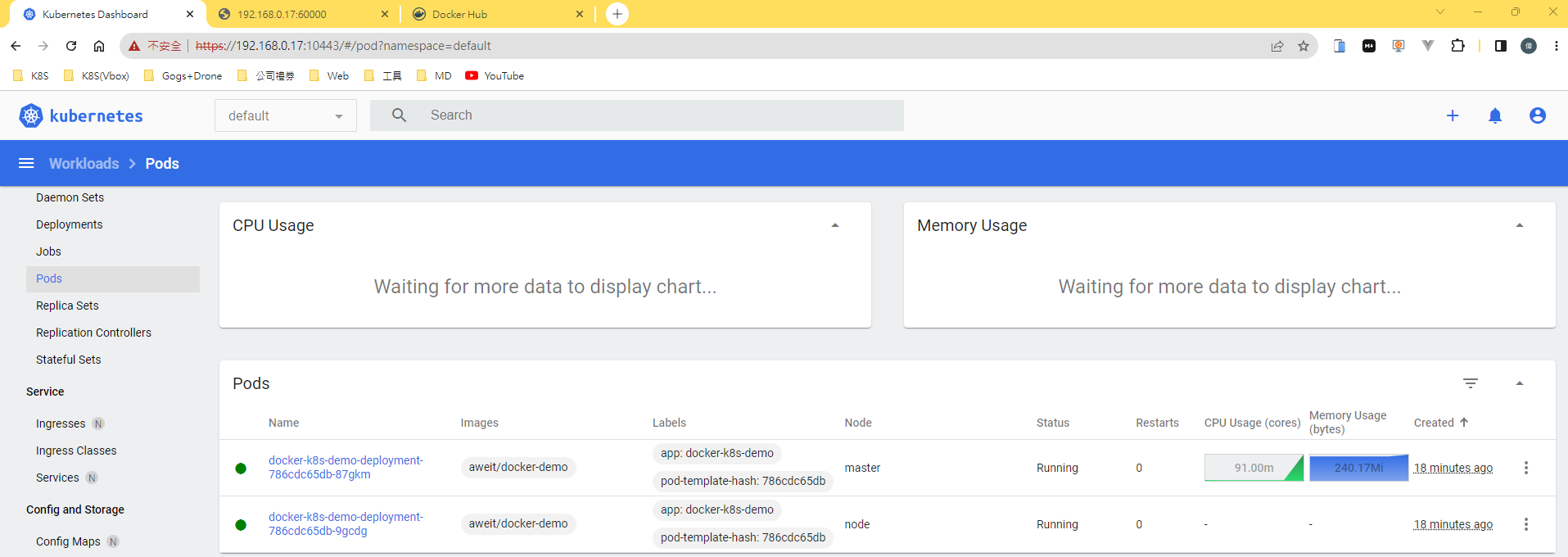Click '18 minutes ago' for master pod

click(1453, 468)
